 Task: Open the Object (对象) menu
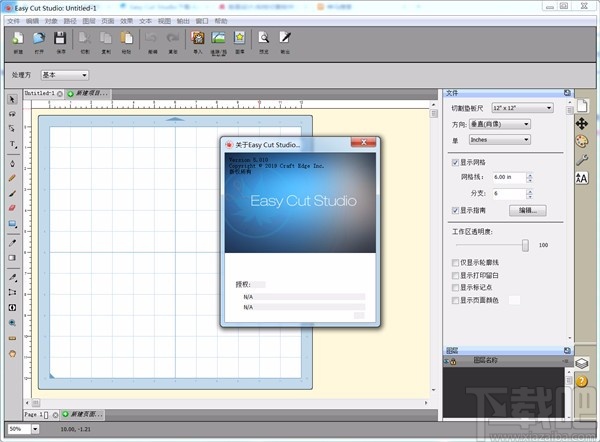[x=51, y=21]
